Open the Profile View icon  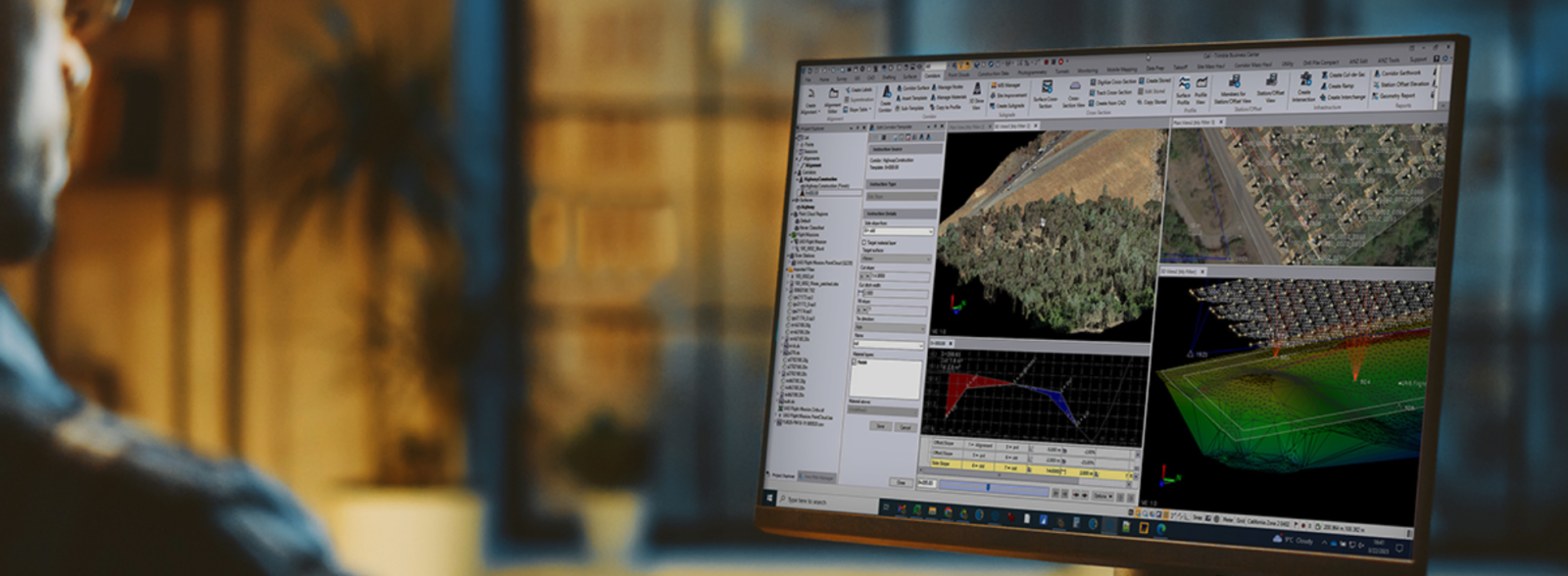[1200, 90]
